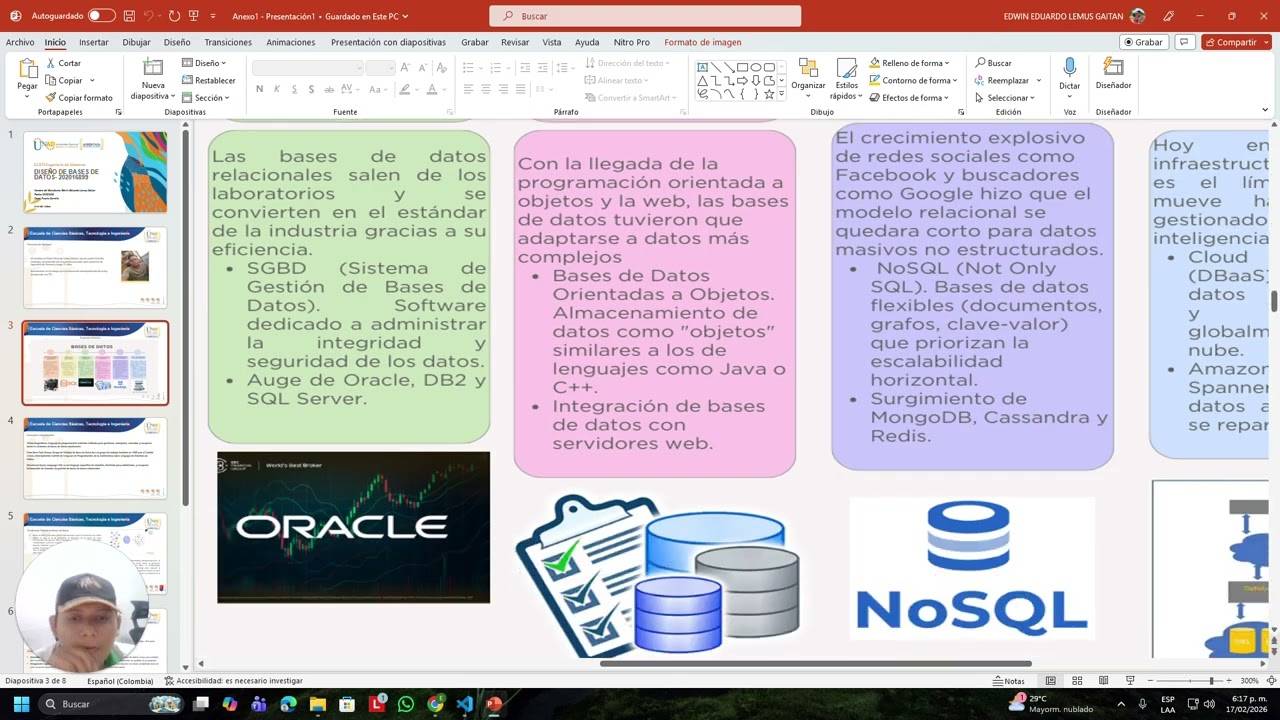Switch to reading view icon
Image resolution: width=1280 pixels, height=720 pixels.
(1104, 681)
